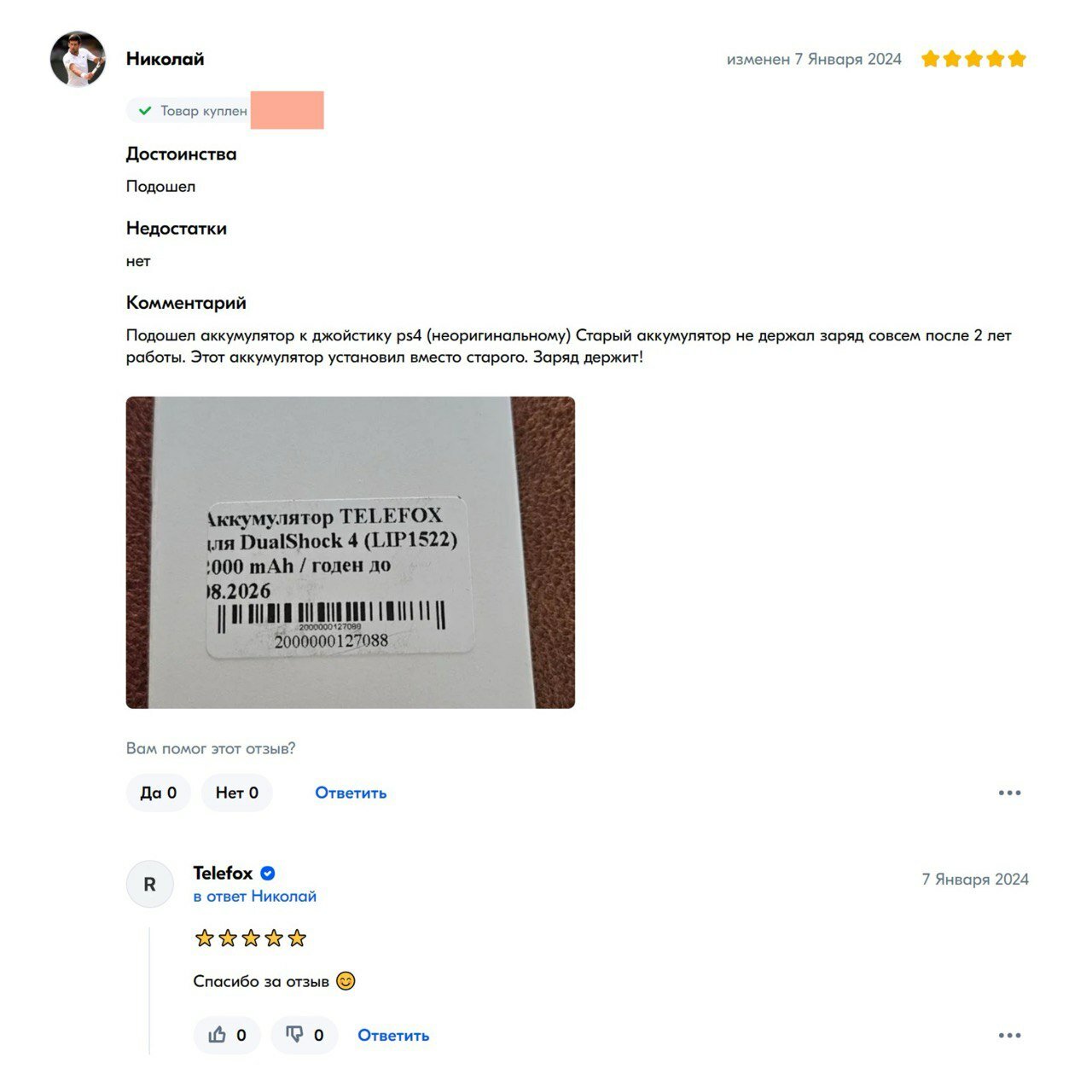
Task: Click the thumbs-down icon on Telefox reply
Action: pos(294,1035)
